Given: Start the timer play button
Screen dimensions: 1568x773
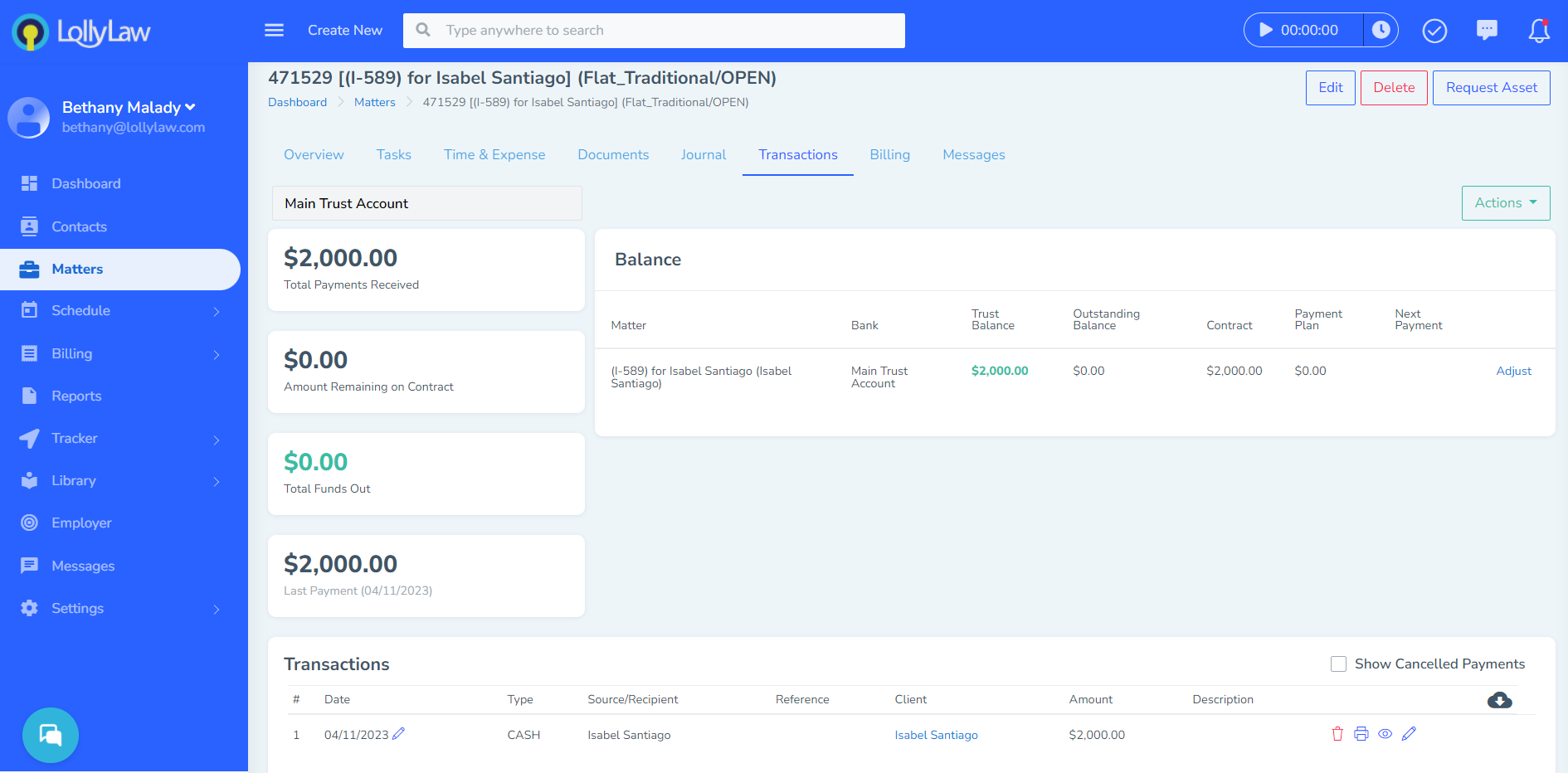Looking at the screenshot, I should 1265,31.
